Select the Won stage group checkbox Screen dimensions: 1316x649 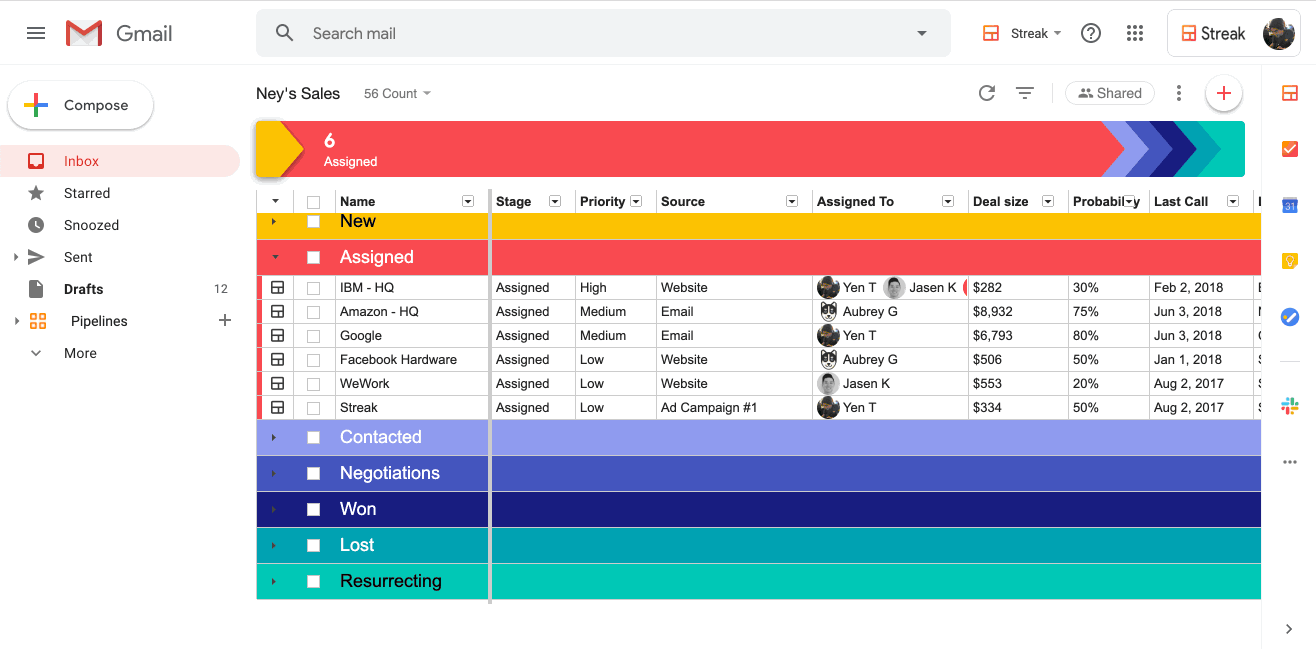313,509
